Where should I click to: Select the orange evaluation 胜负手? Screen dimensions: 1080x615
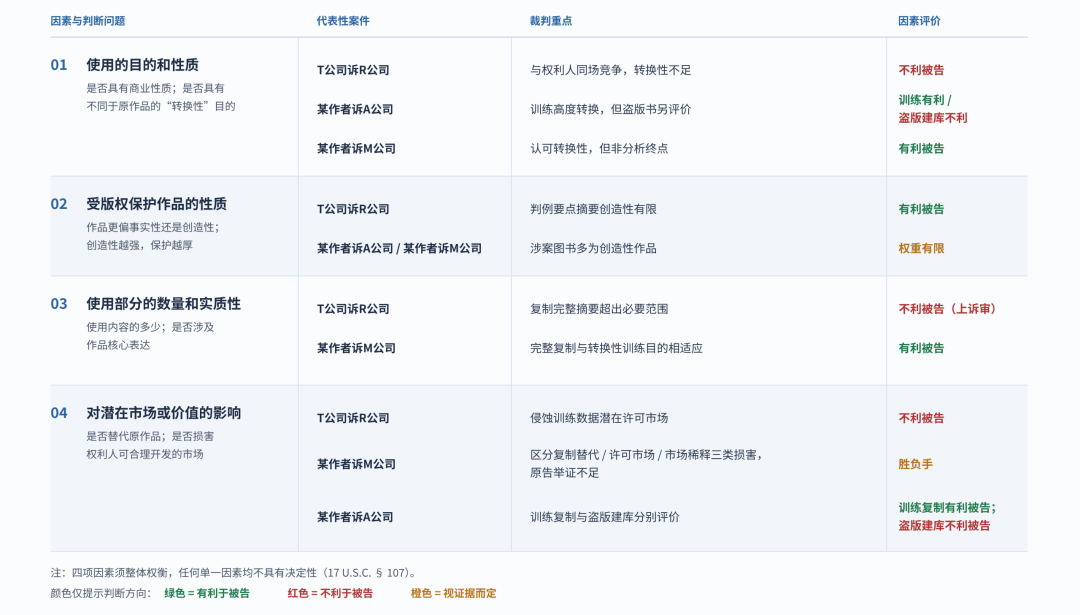(x=915, y=464)
